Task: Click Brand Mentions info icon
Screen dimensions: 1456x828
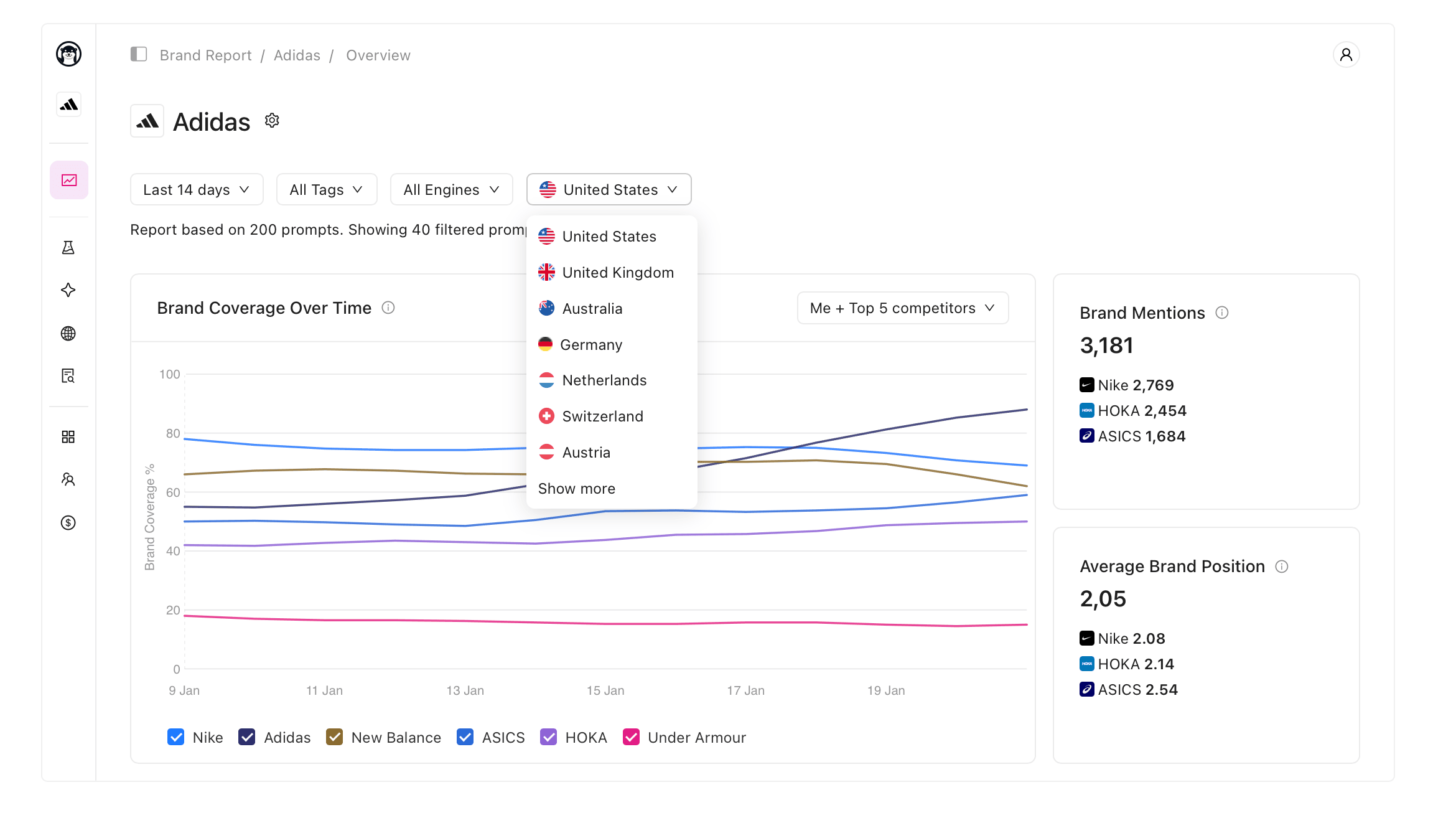Action: [x=1222, y=313]
